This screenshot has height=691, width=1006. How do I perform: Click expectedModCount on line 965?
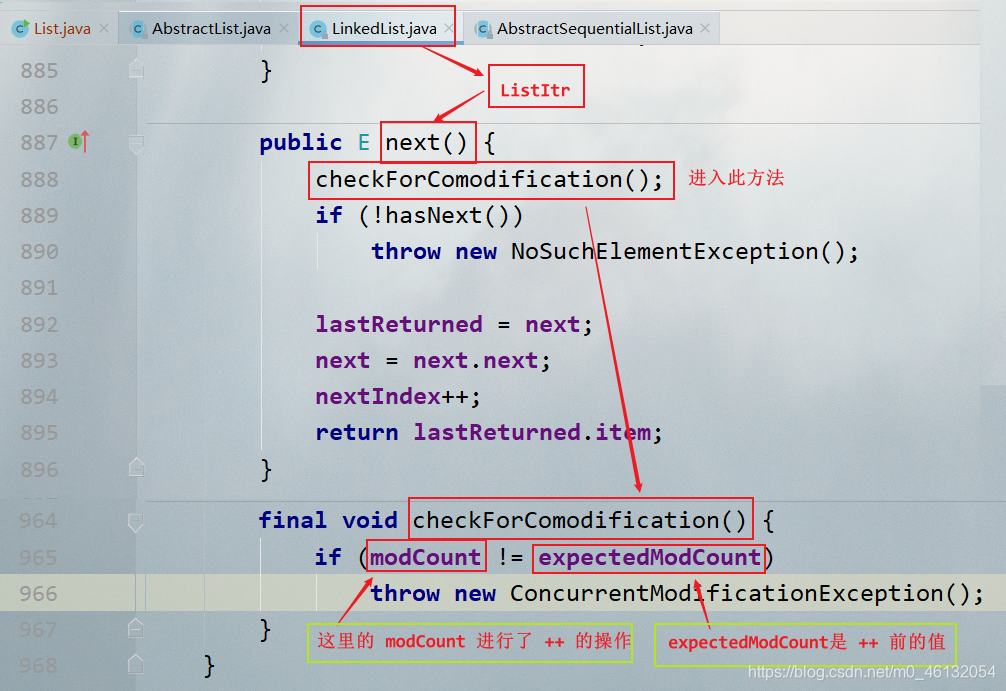[x=649, y=558]
